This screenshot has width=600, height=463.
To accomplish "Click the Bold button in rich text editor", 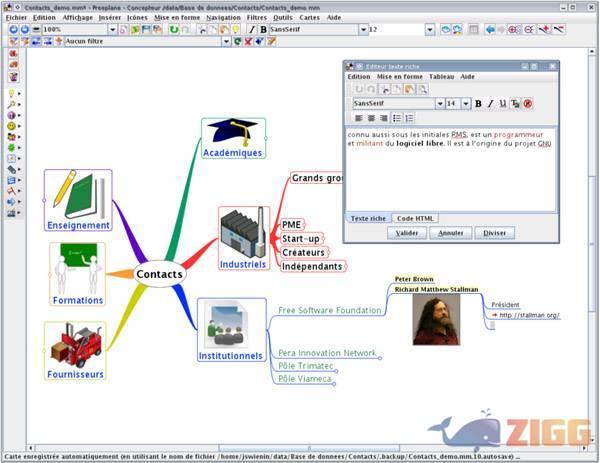I will [478, 103].
